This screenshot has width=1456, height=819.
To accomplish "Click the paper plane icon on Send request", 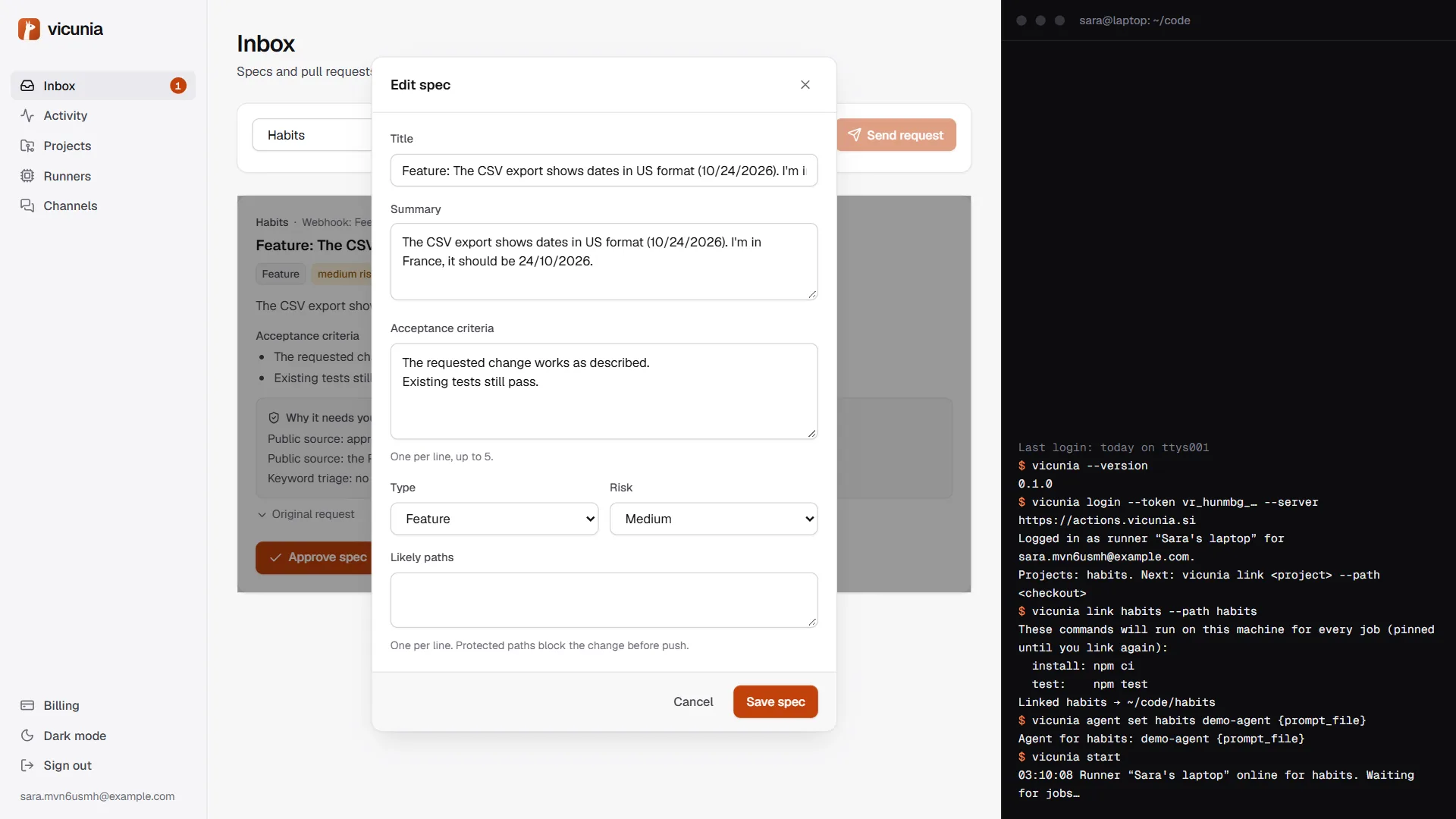I will click(x=855, y=135).
